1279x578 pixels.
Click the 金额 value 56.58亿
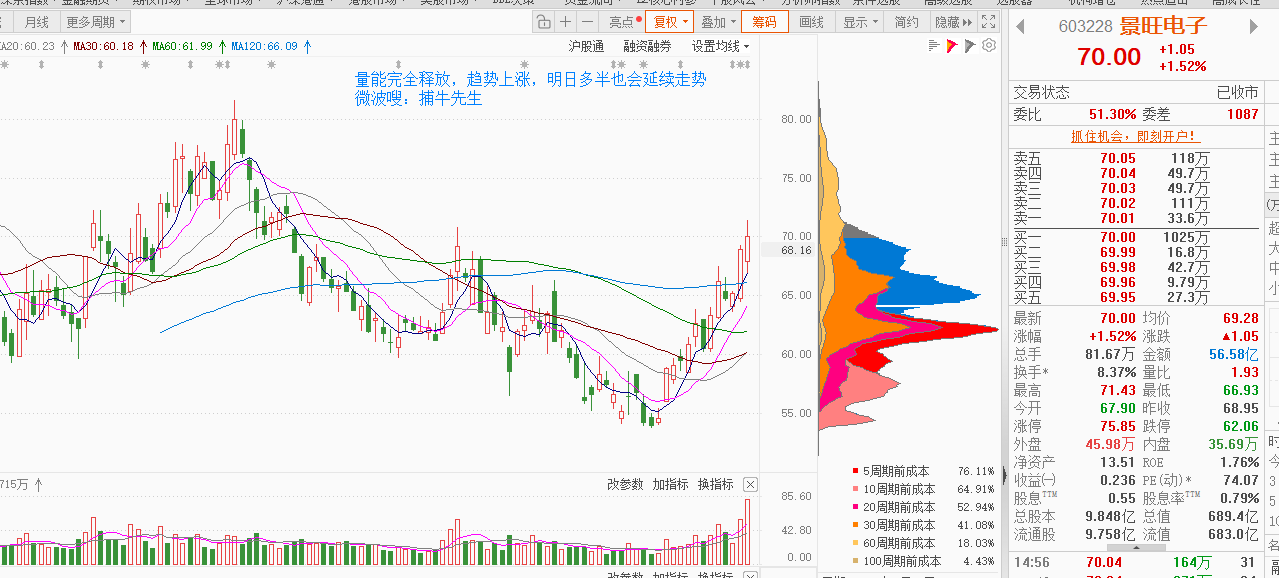point(1234,354)
